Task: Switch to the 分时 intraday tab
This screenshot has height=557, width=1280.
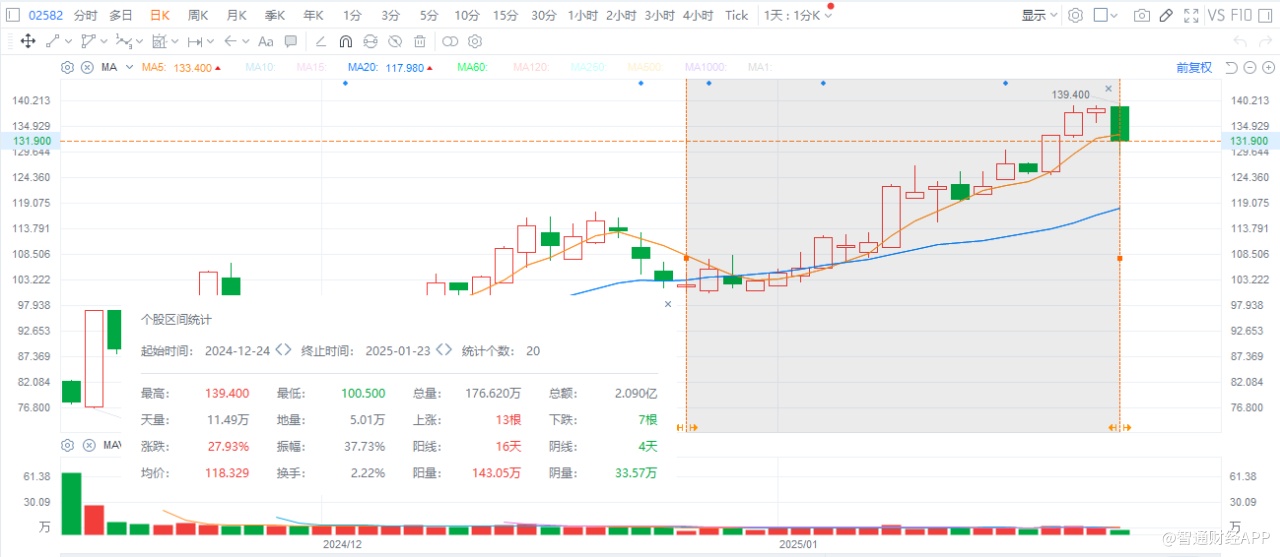Action: (x=86, y=15)
